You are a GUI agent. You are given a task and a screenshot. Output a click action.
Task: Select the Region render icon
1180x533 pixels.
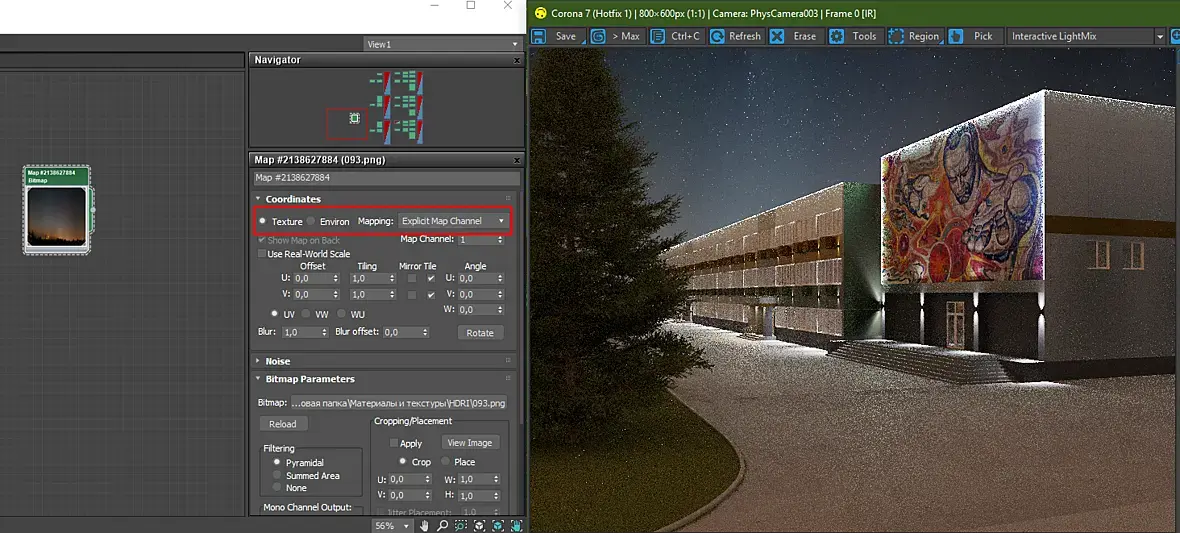(896, 36)
